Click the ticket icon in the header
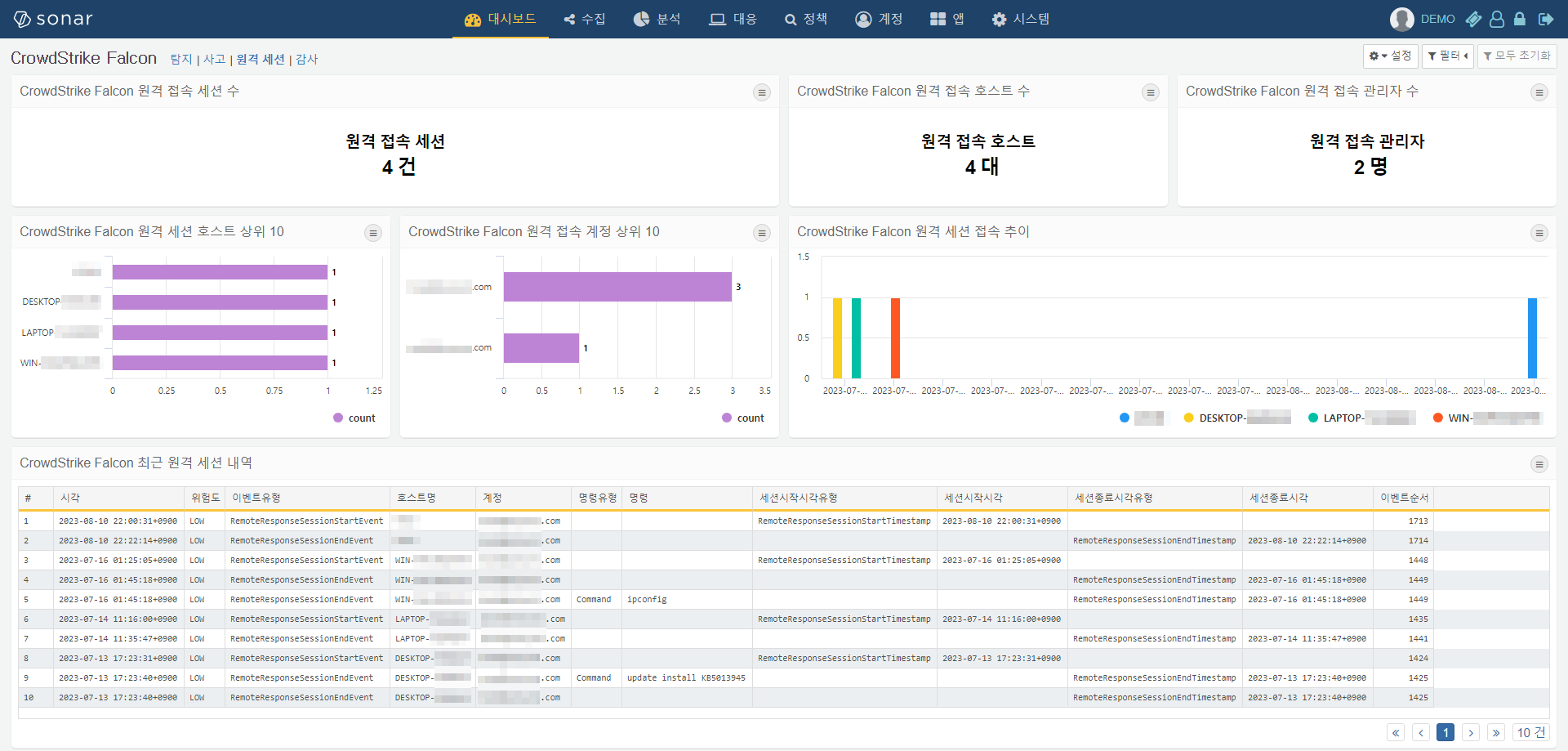 pos(1473,19)
